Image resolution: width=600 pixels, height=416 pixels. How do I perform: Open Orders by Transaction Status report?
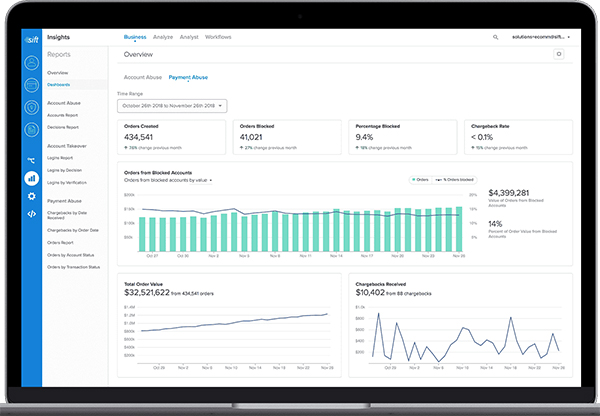click(73, 267)
